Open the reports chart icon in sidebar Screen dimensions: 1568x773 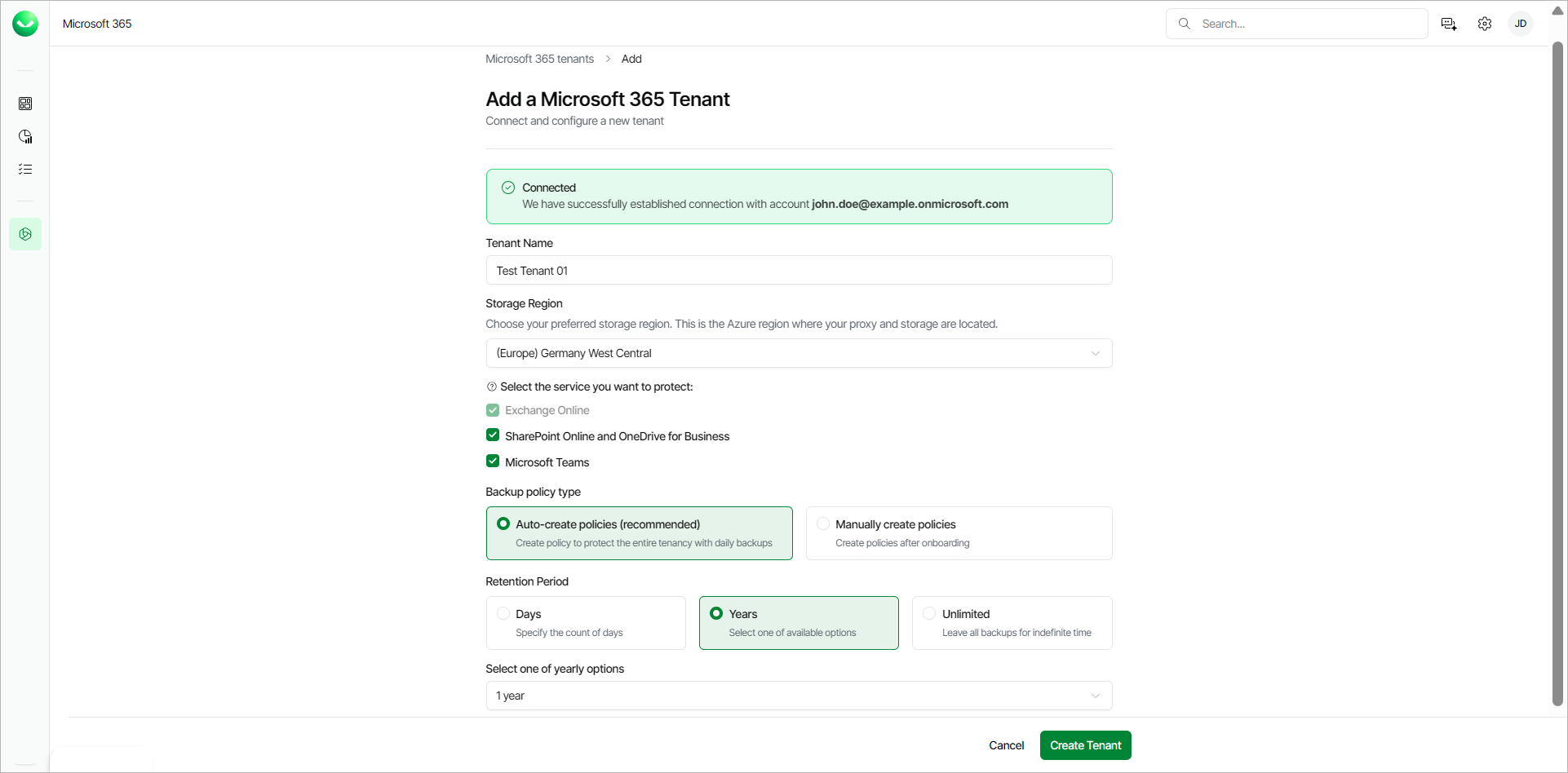25,136
